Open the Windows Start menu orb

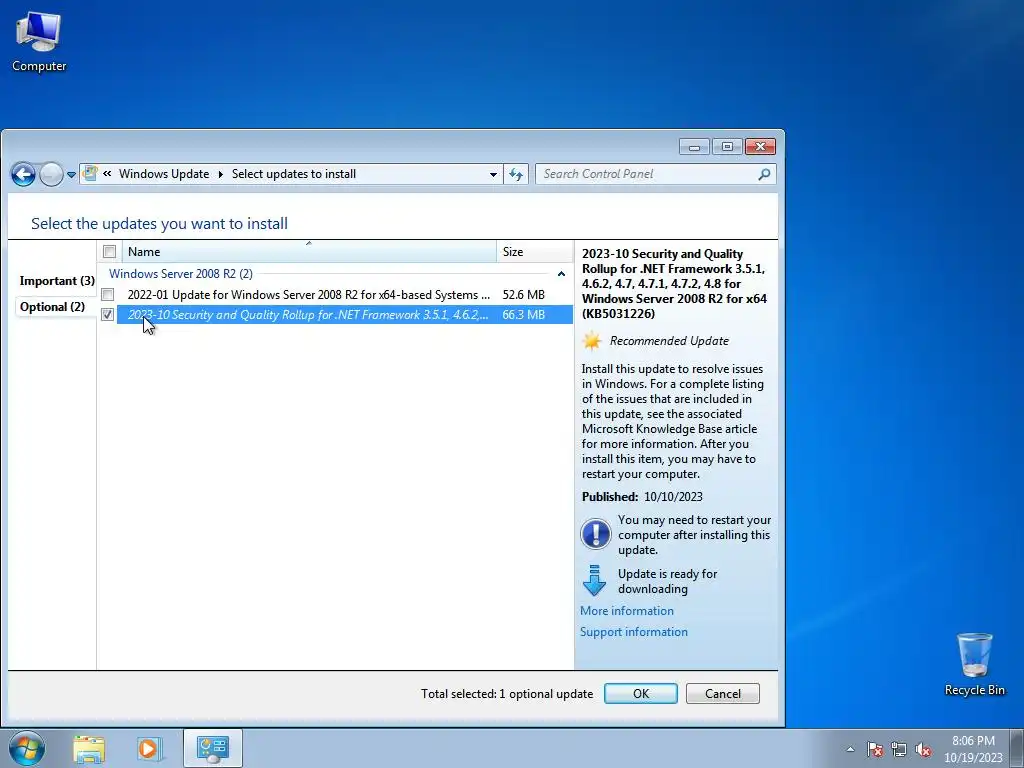27,748
